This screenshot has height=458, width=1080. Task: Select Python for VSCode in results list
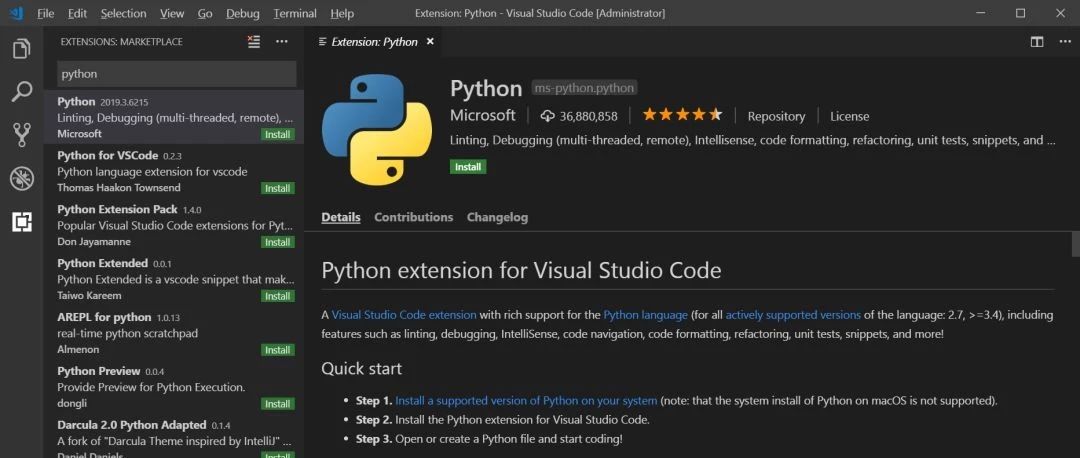coord(174,171)
